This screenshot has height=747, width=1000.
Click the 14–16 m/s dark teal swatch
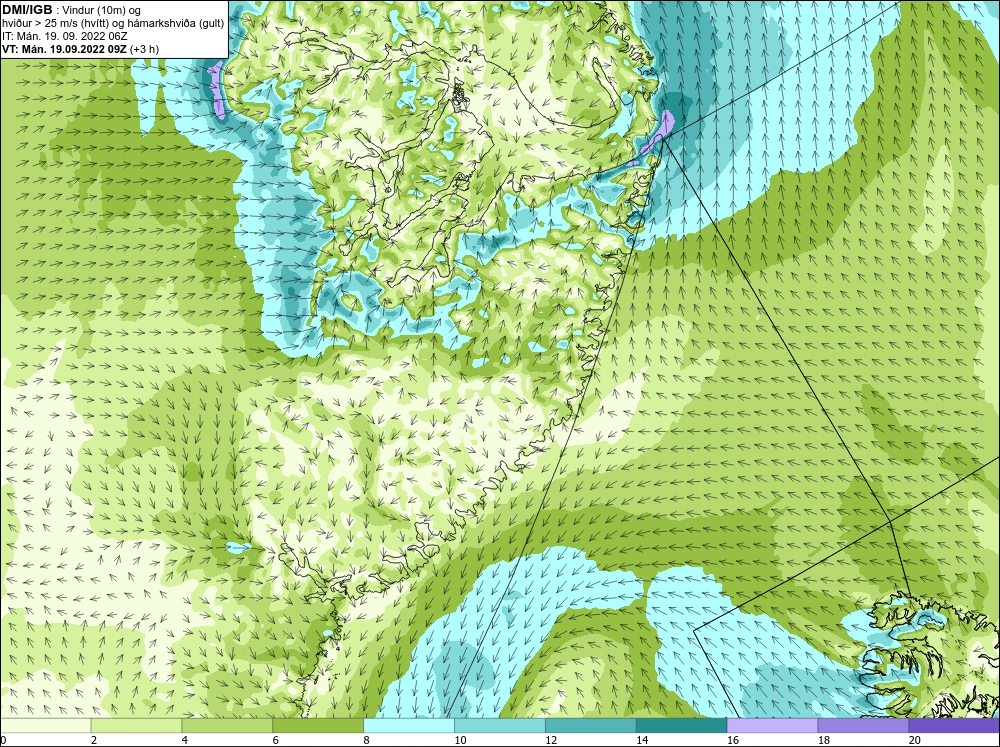[681, 725]
